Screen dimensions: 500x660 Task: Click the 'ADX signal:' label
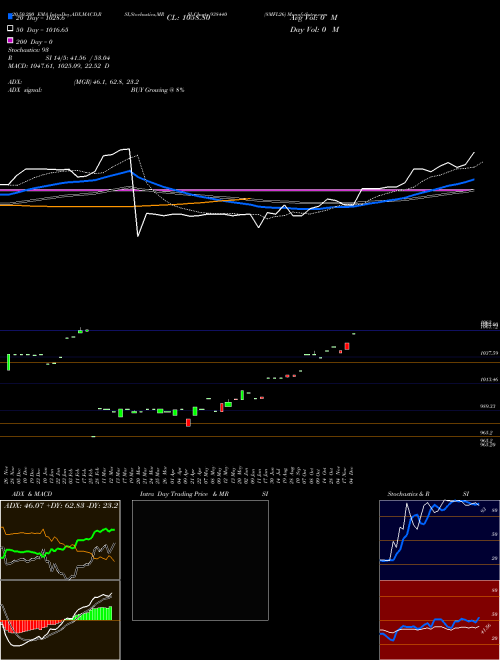(x=25, y=90)
